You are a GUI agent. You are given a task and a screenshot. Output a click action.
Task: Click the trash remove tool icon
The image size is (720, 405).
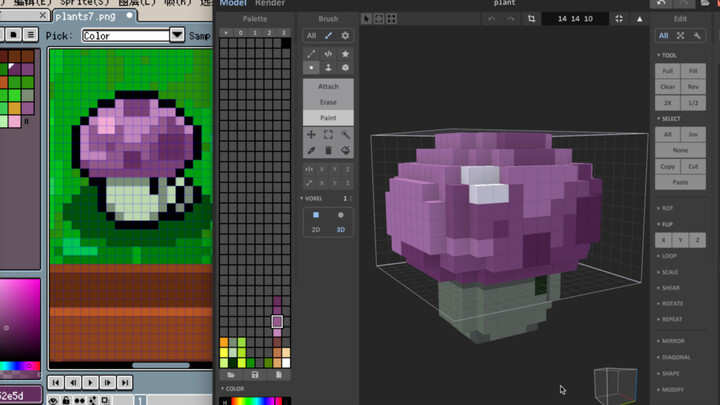pos(328,150)
